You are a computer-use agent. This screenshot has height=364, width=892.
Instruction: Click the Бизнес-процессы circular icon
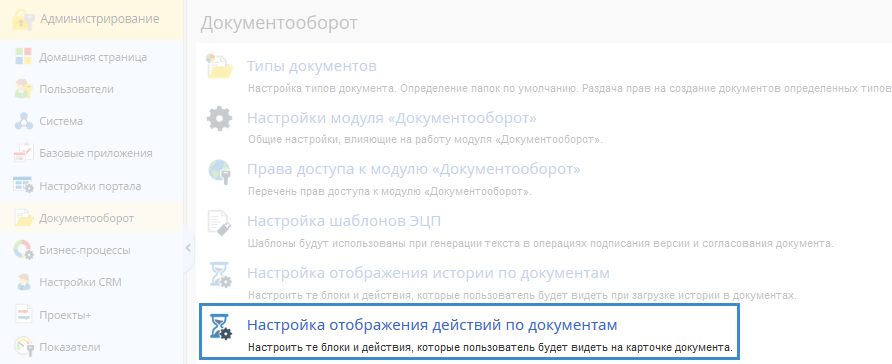pos(23,250)
